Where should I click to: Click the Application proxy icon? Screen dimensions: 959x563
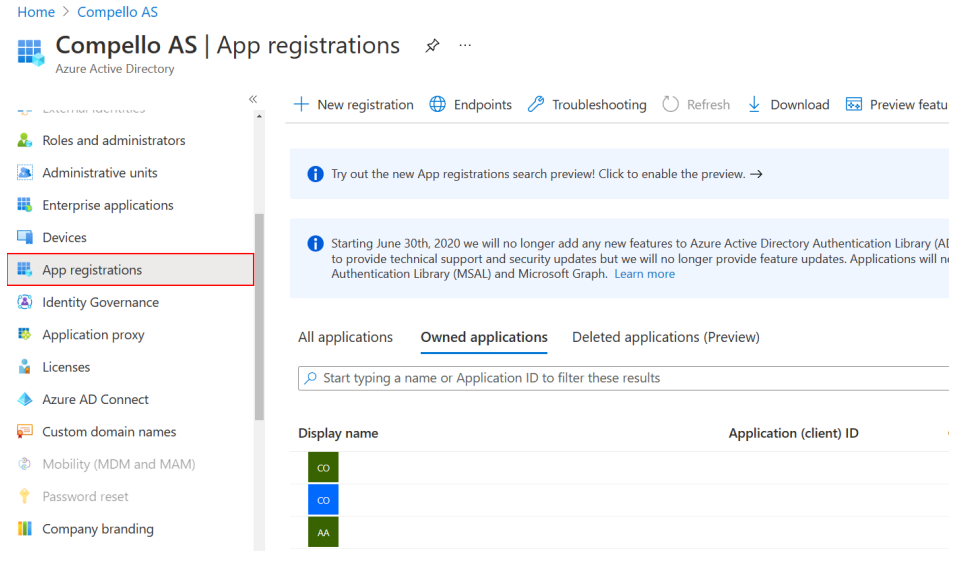click(24, 334)
